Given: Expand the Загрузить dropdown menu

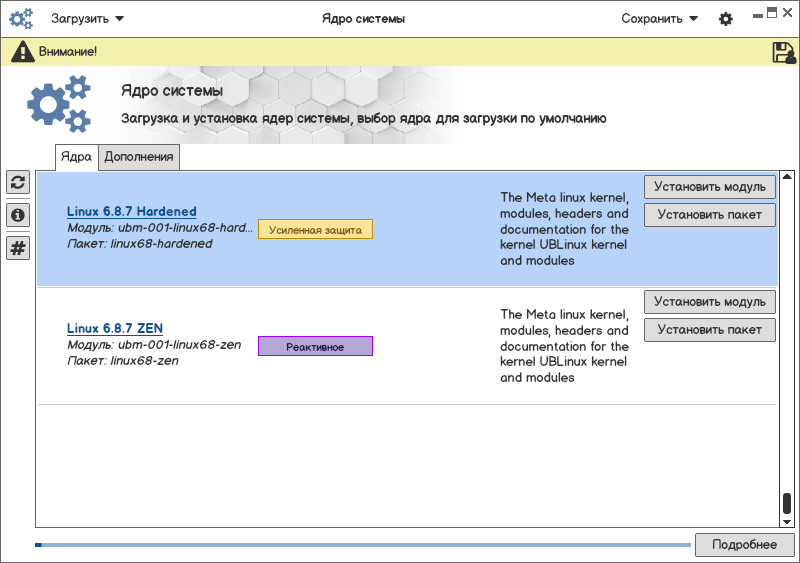Looking at the screenshot, I should point(87,18).
